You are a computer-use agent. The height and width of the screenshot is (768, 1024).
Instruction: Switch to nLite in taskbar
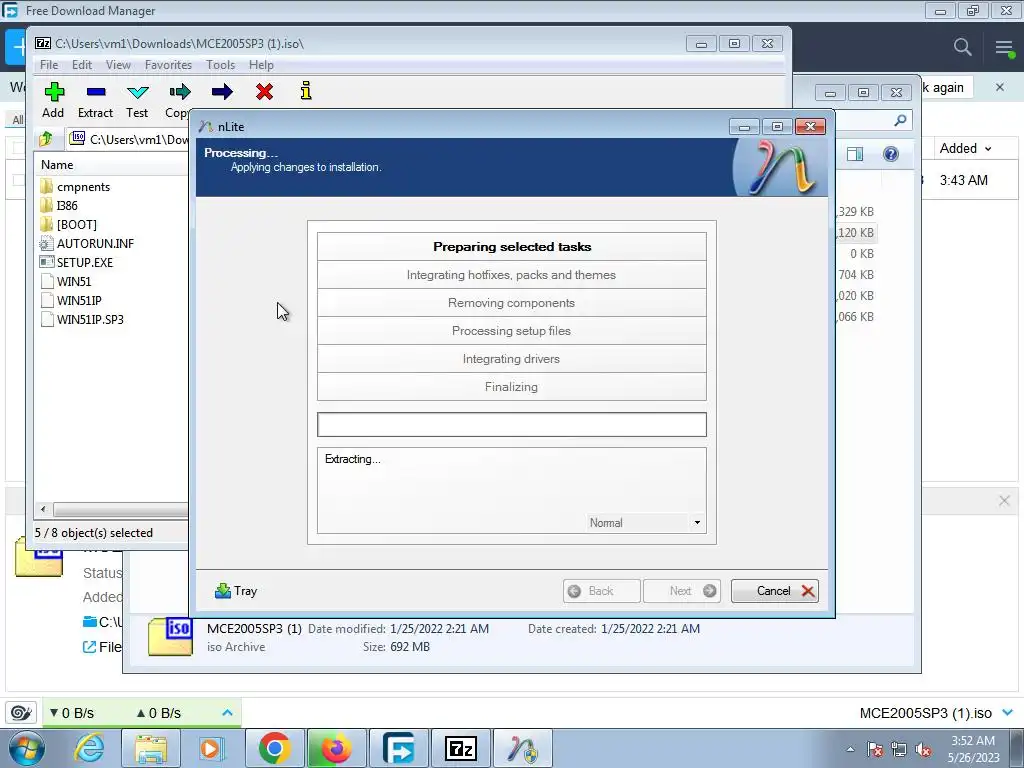click(523, 748)
